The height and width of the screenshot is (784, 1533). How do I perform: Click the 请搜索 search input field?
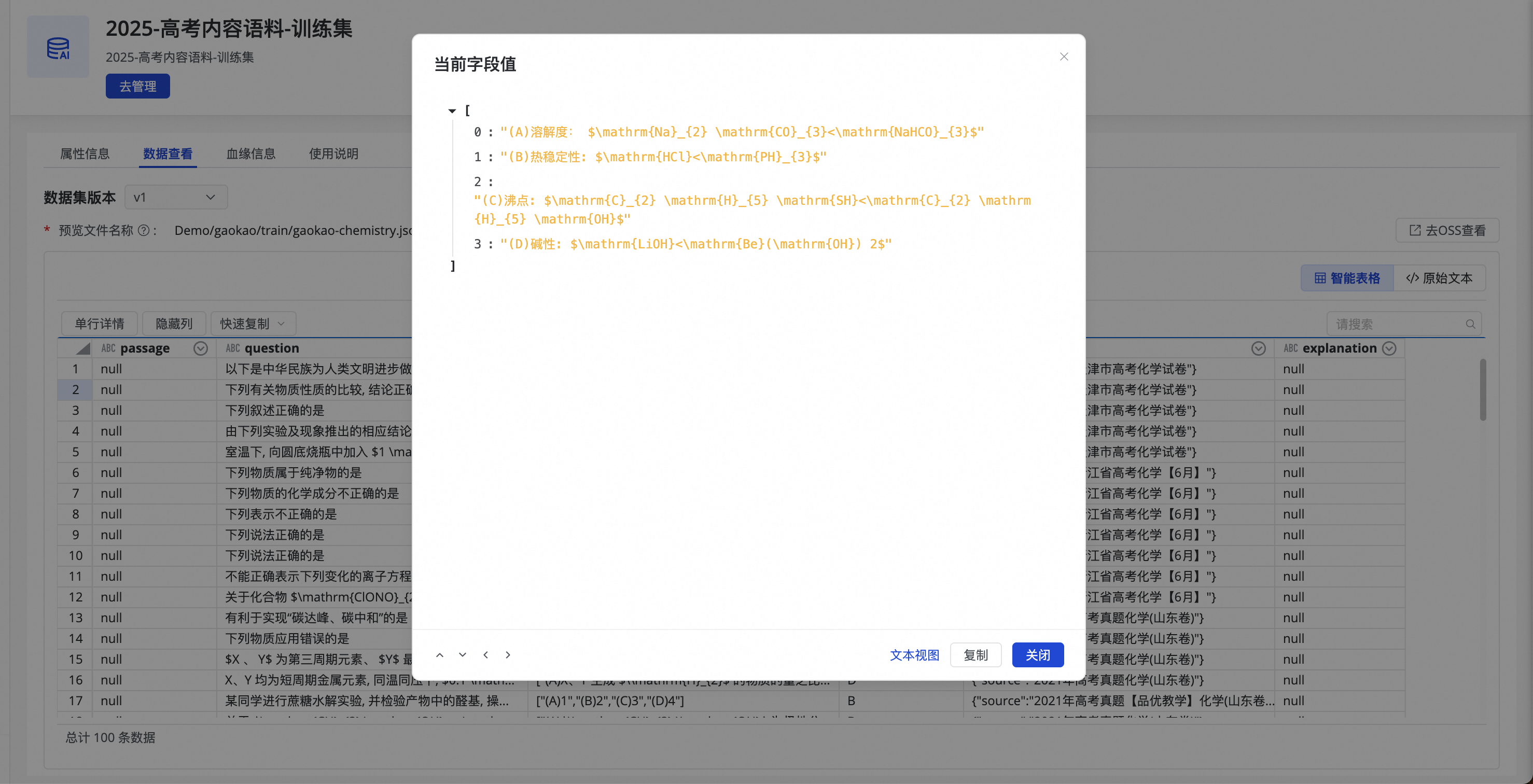click(x=1396, y=324)
